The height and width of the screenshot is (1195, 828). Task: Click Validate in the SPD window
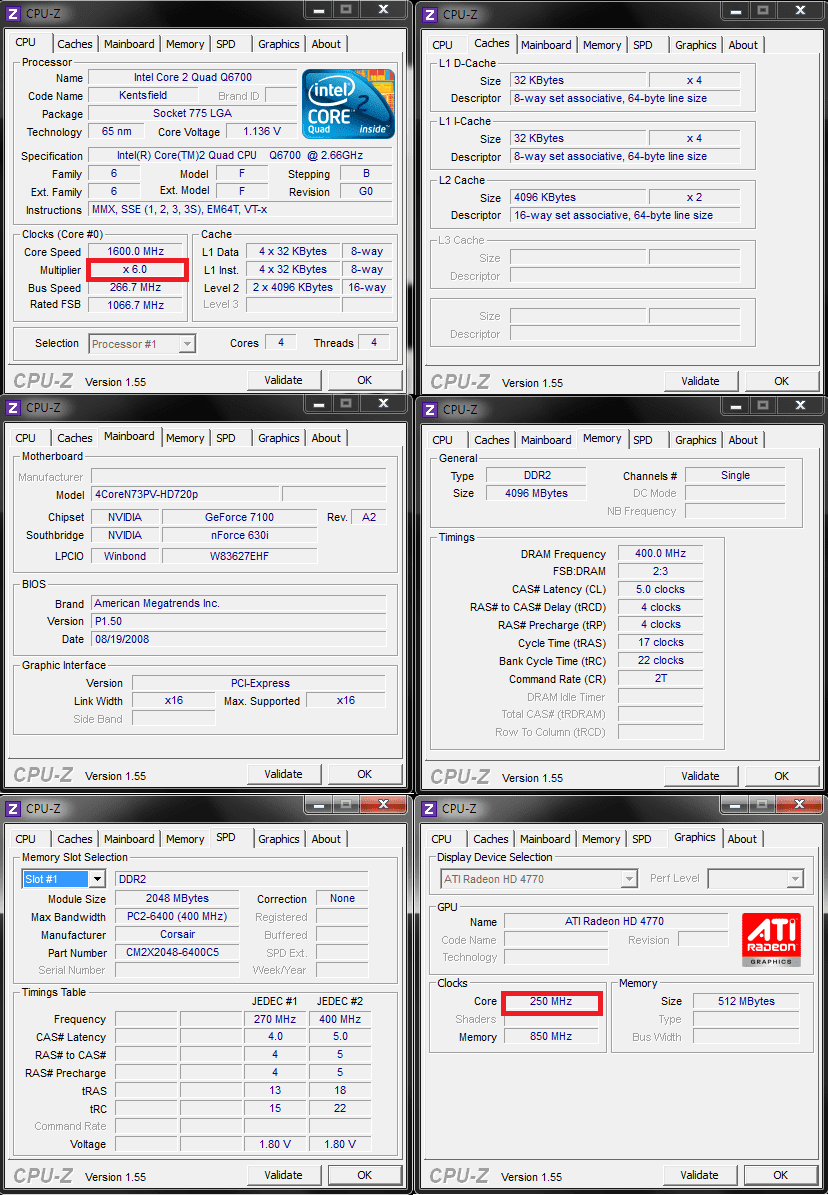pyautogui.click(x=284, y=1175)
